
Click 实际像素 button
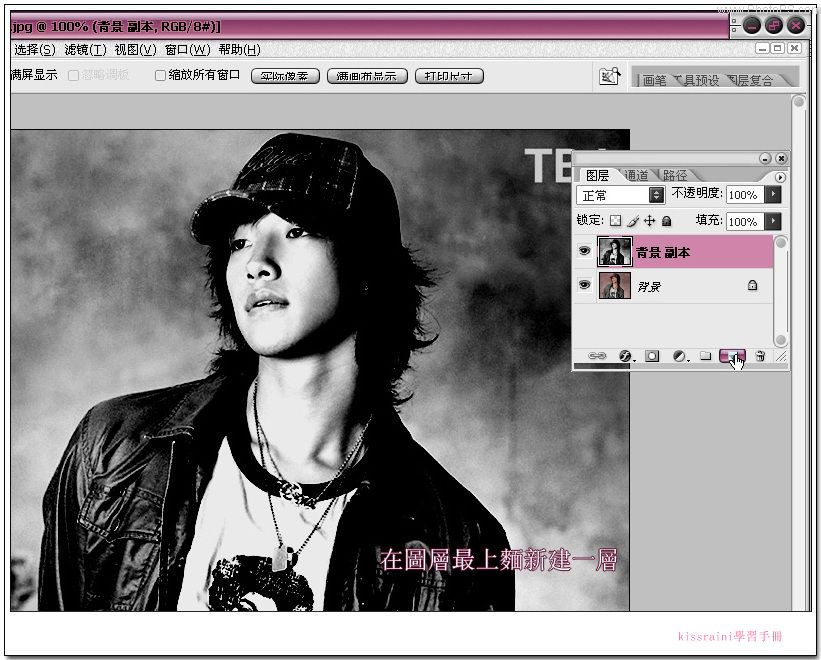click(x=285, y=76)
